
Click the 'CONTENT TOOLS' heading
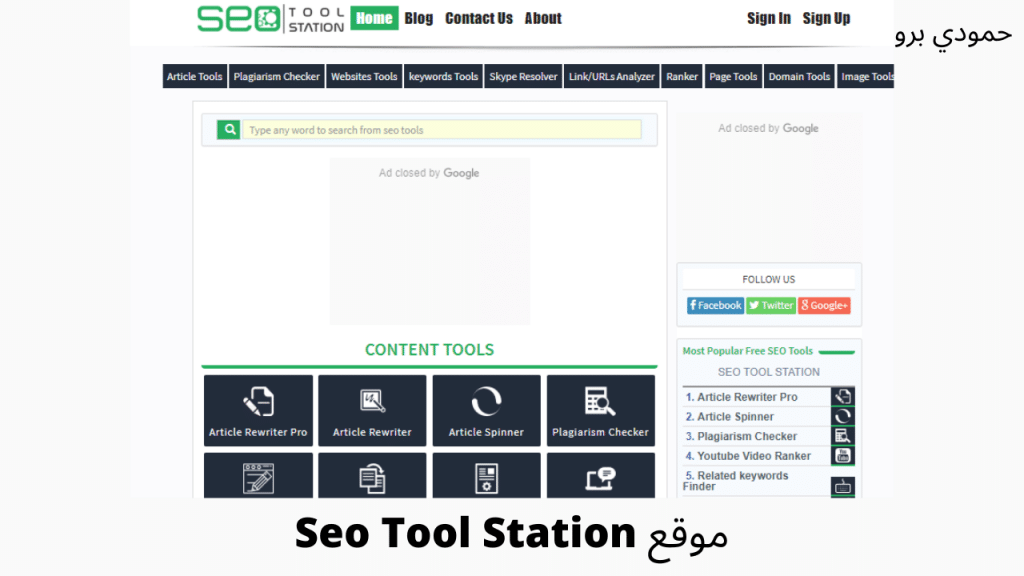coord(429,349)
